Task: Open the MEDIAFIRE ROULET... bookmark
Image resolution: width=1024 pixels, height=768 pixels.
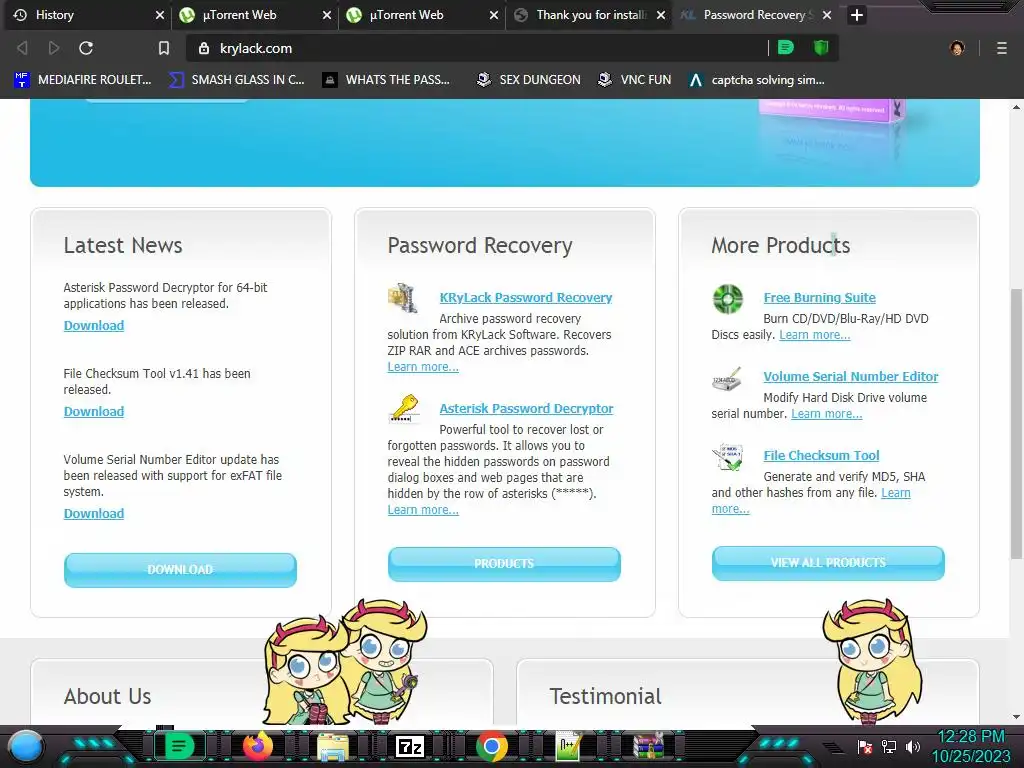Action: (83, 80)
